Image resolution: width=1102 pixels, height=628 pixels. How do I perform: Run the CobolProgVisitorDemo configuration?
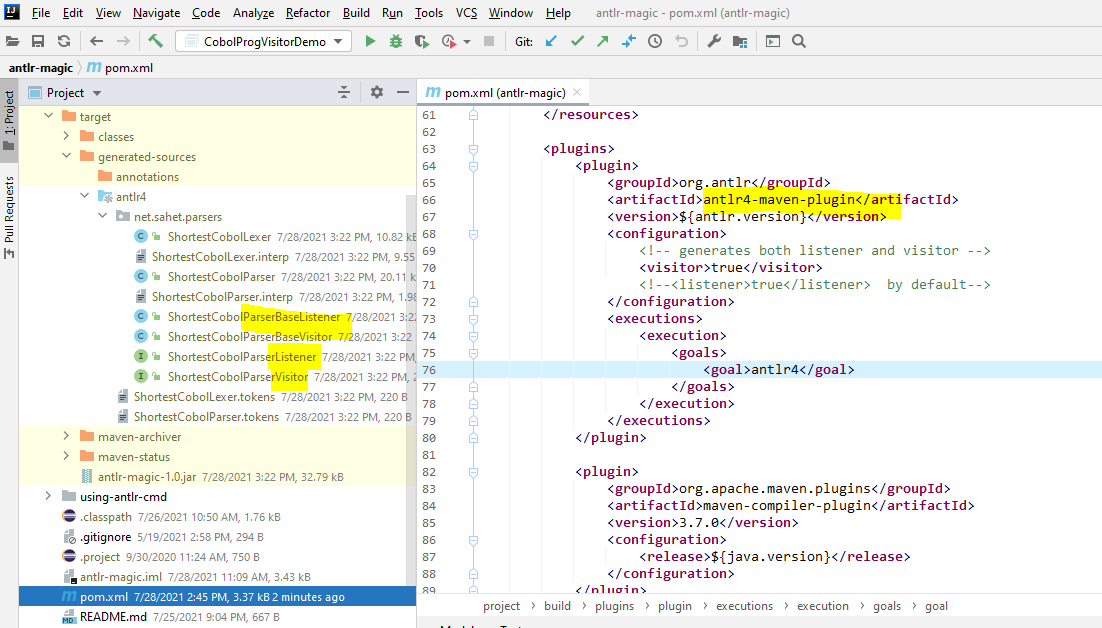pos(370,41)
